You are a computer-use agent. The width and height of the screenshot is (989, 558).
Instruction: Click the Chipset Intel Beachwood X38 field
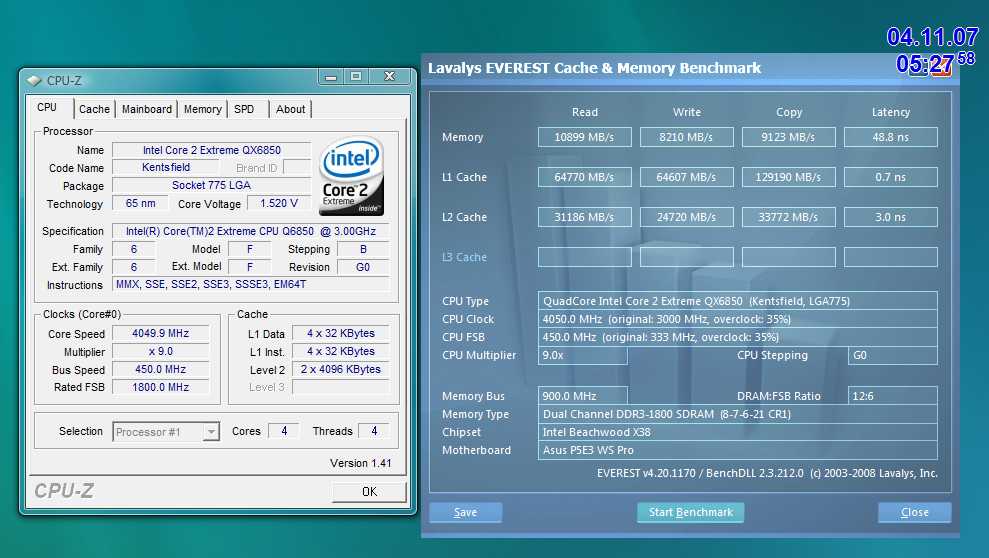click(737, 432)
